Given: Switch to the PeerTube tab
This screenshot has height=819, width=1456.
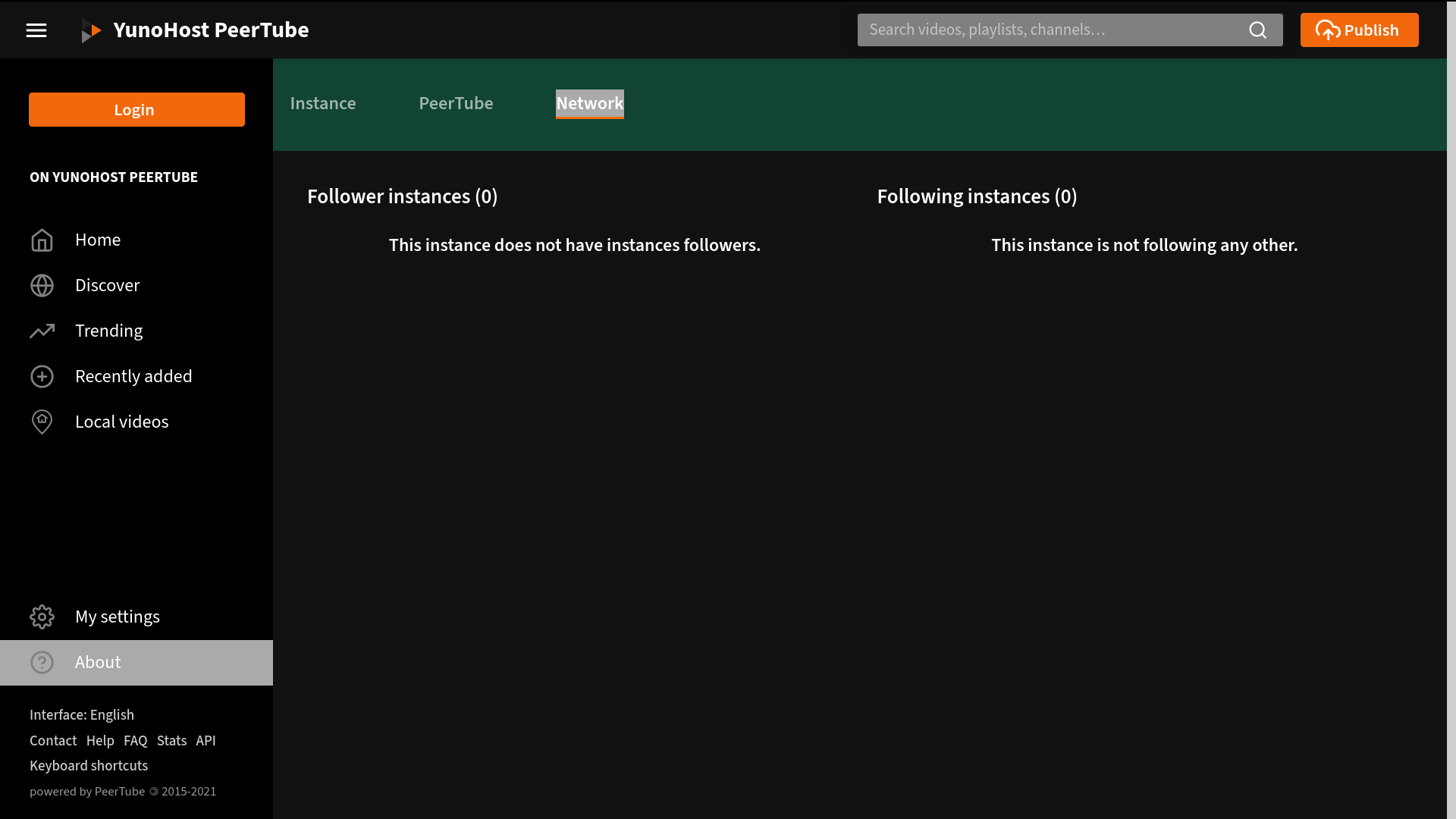Looking at the screenshot, I should [456, 104].
